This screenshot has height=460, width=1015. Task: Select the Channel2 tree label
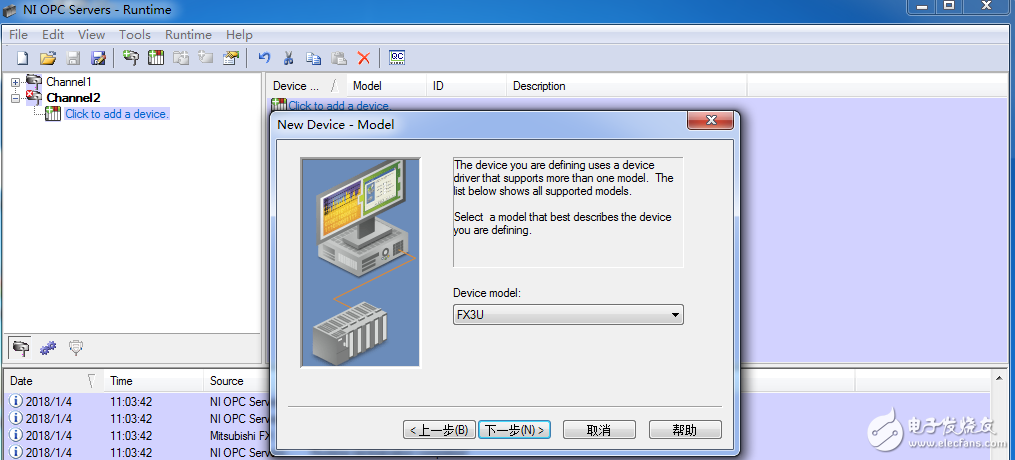pyautogui.click(x=73, y=98)
